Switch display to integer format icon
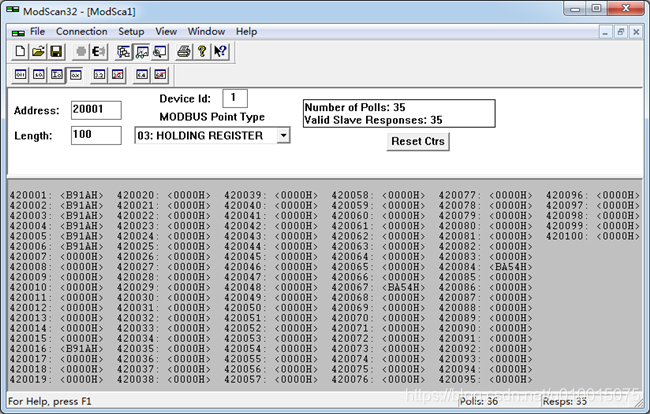This screenshot has height=414, width=650. 57,75
